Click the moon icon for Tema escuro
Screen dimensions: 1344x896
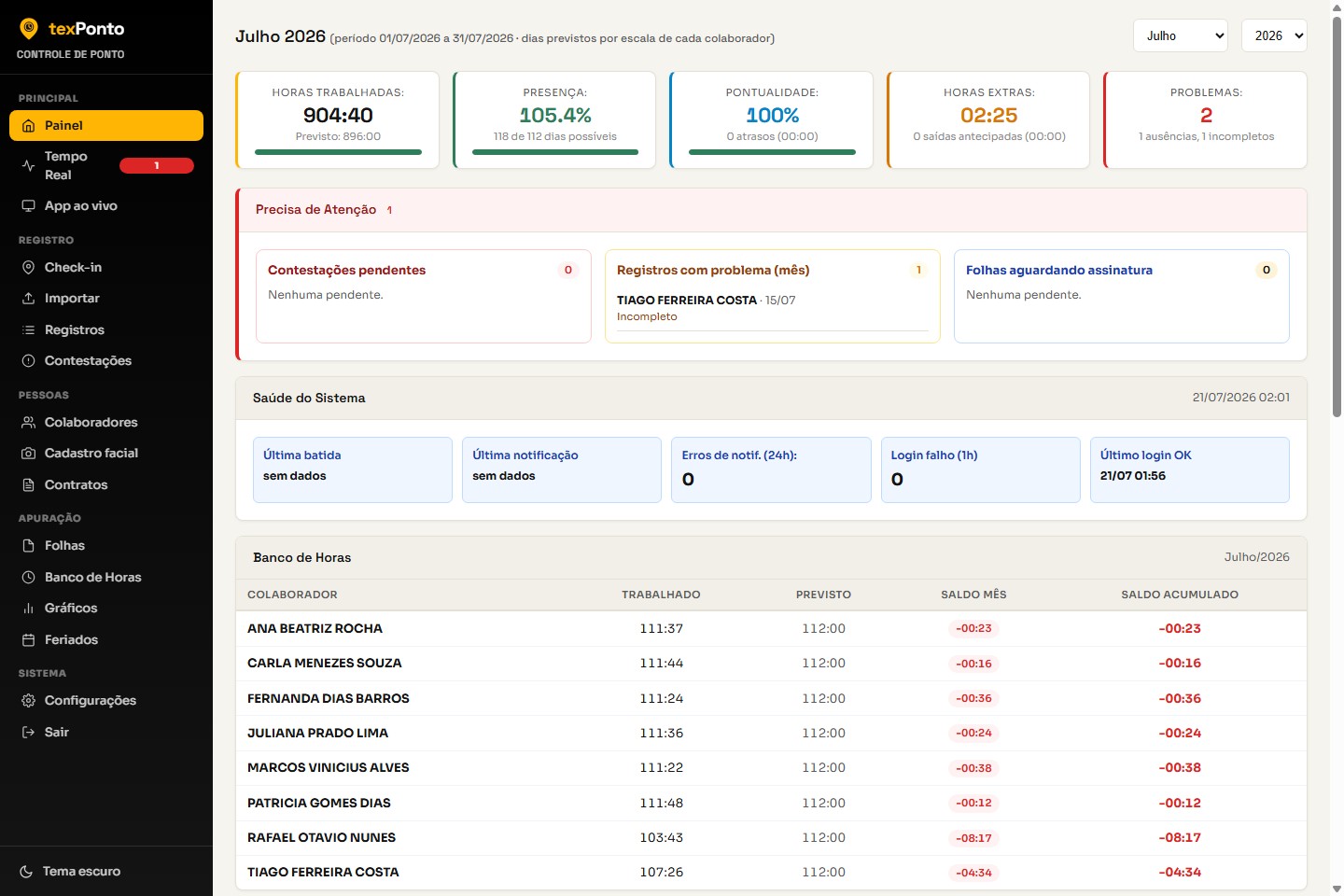point(26,872)
